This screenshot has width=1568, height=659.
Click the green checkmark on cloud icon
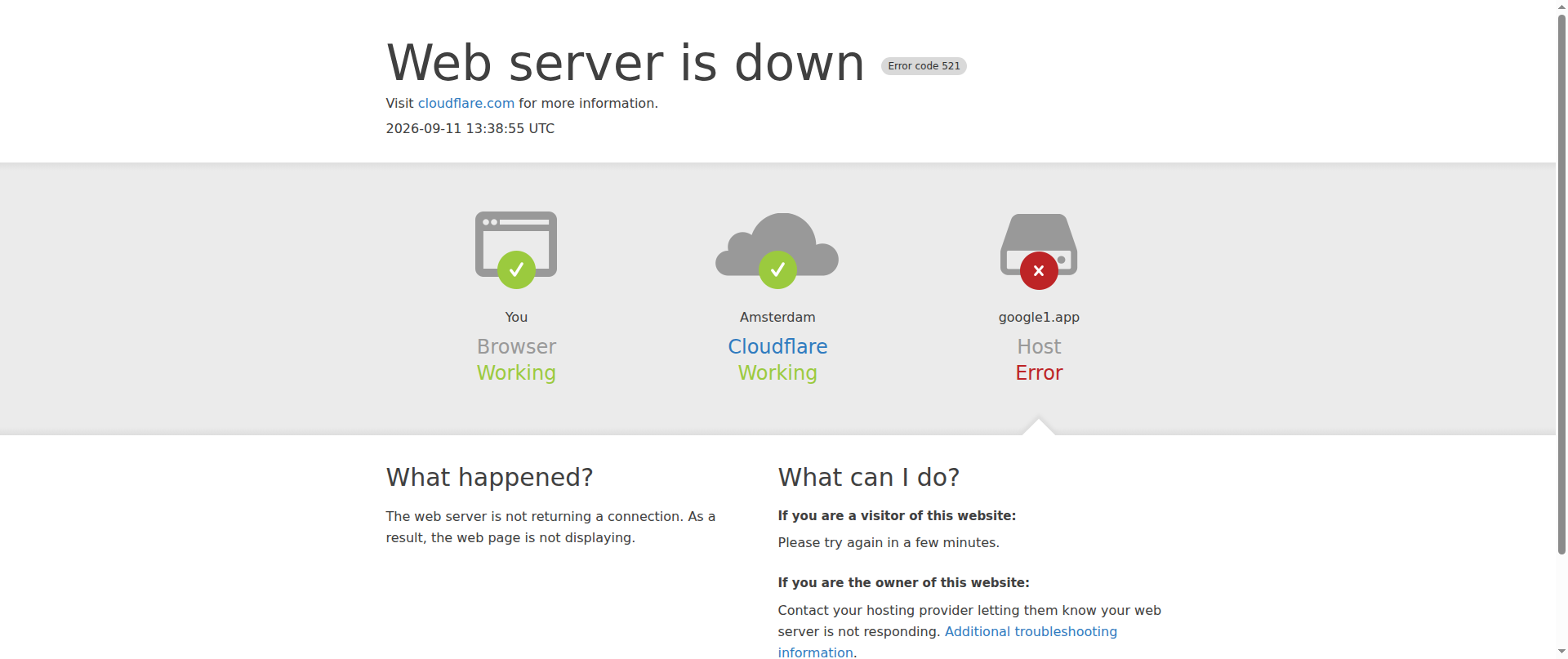777,269
